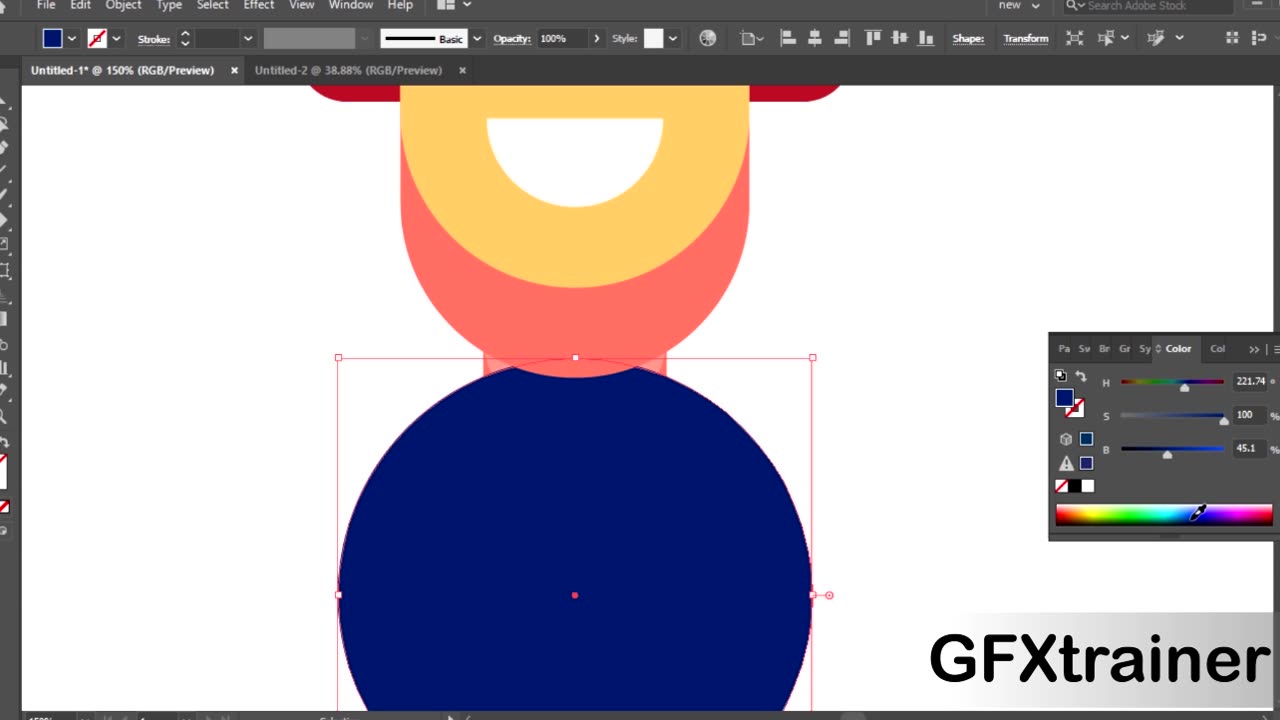
Task: Switch to the Color panel tab
Action: click(1178, 348)
